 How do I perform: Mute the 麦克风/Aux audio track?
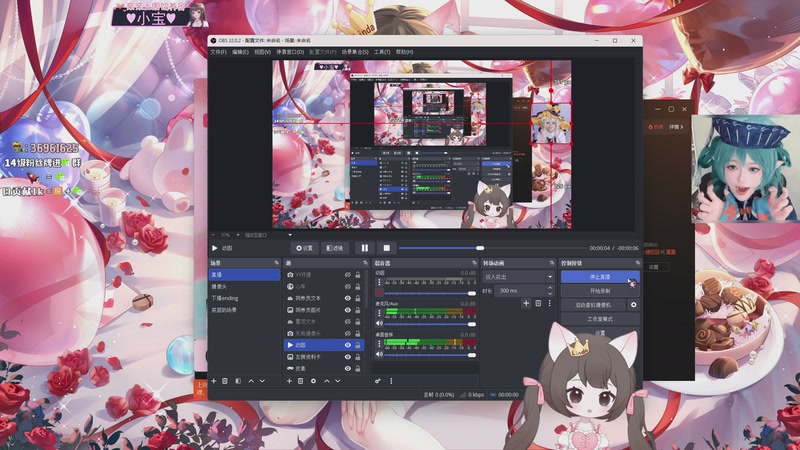379,323
